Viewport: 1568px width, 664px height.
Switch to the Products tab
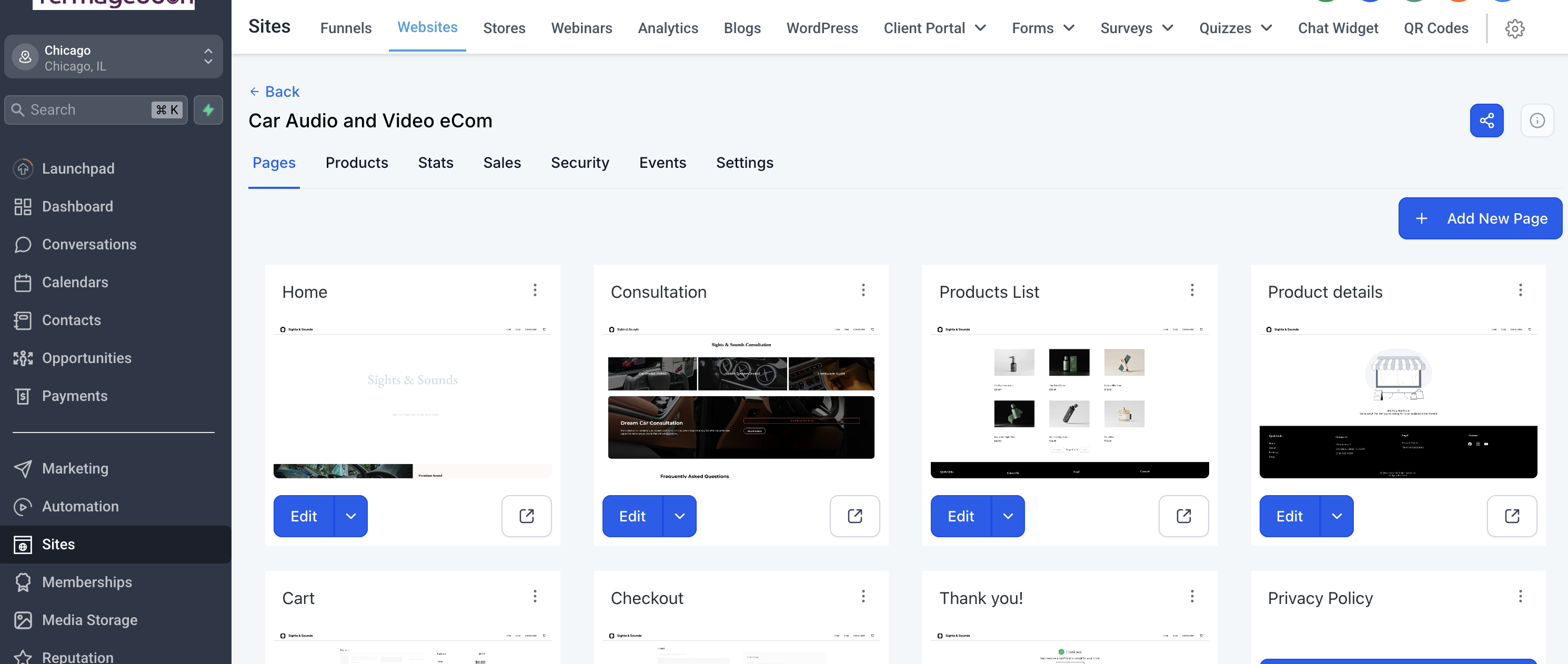(356, 163)
